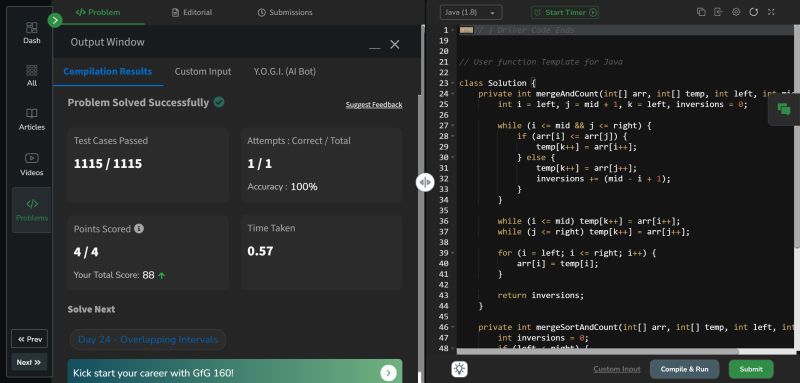Image resolution: width=800 pixels, height=383 pixels.
Task: Open the Videos sidebar section
Action: point(32,165)
